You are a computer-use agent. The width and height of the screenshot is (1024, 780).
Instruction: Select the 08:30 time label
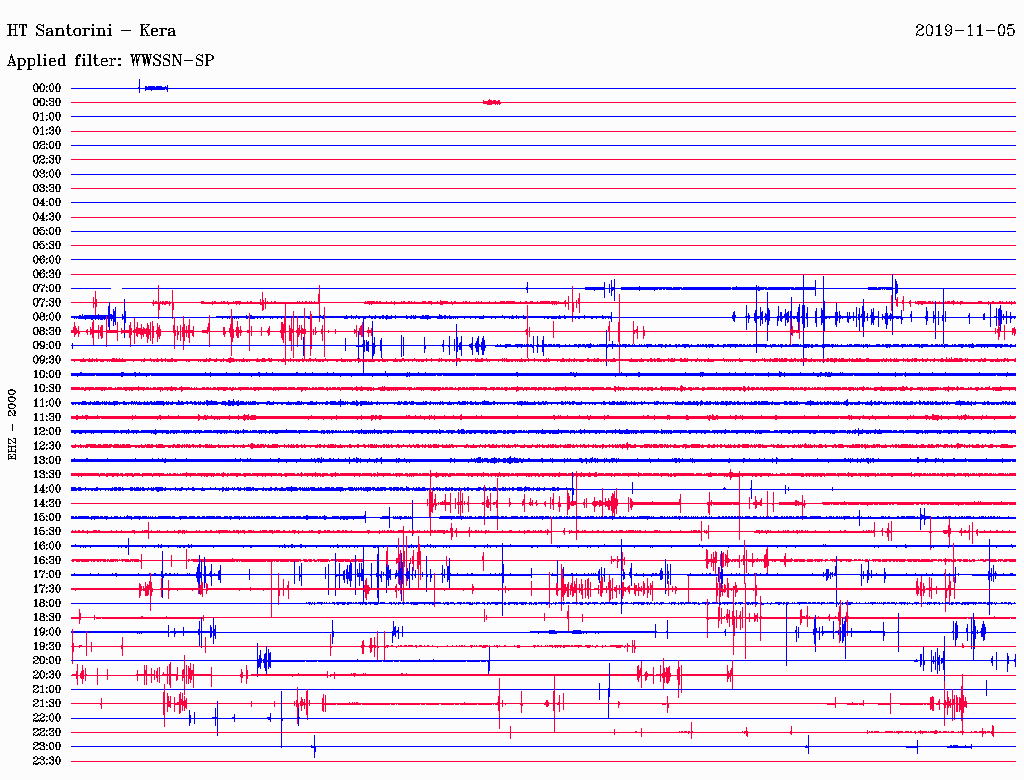point(46,331)
